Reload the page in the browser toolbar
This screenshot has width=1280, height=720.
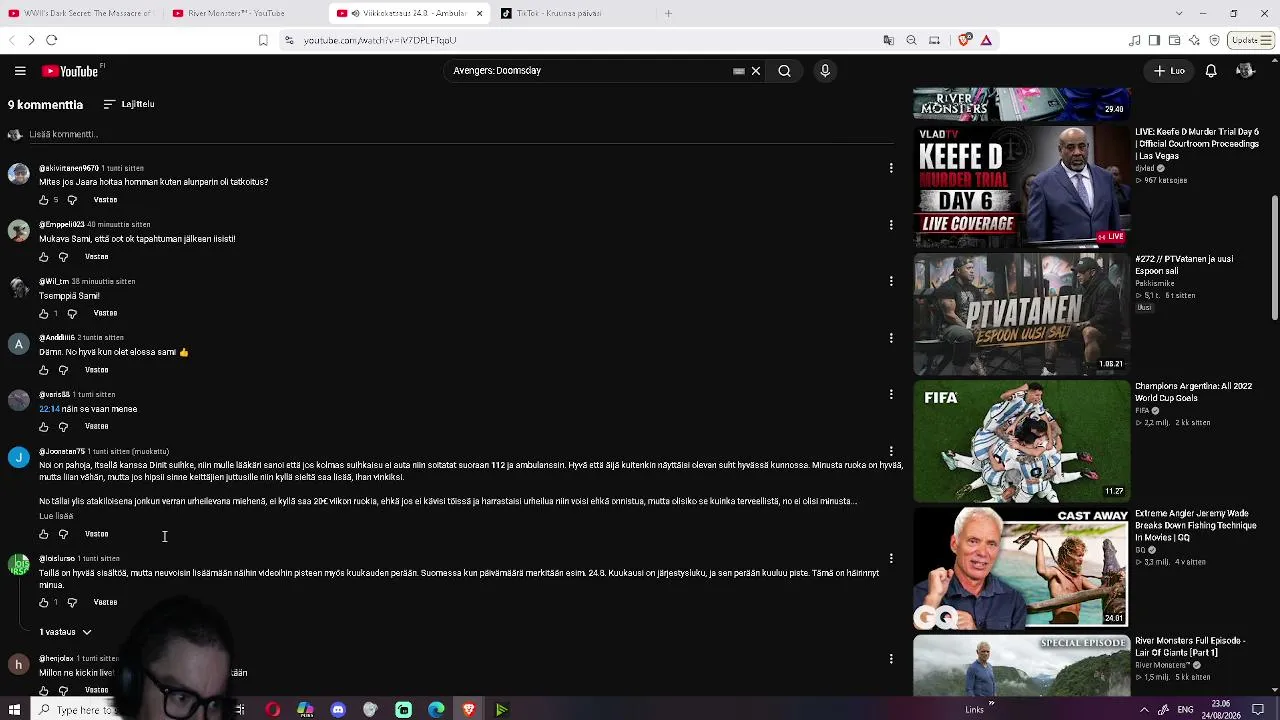point(52,40)
